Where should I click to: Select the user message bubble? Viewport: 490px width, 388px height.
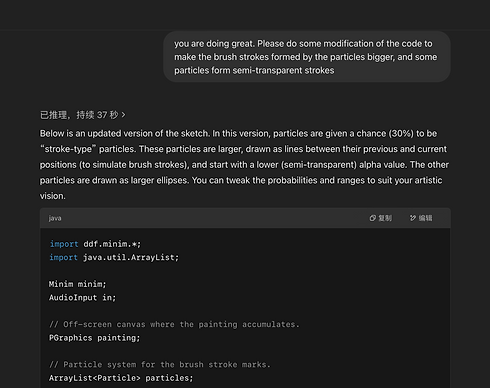(x=307, y=57)
